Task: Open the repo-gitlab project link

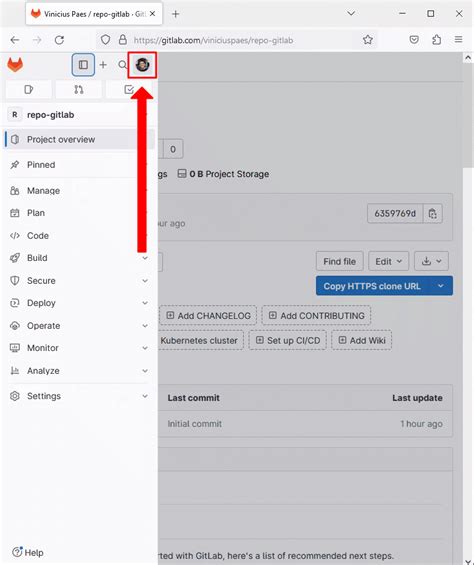Action: (50, 115)
